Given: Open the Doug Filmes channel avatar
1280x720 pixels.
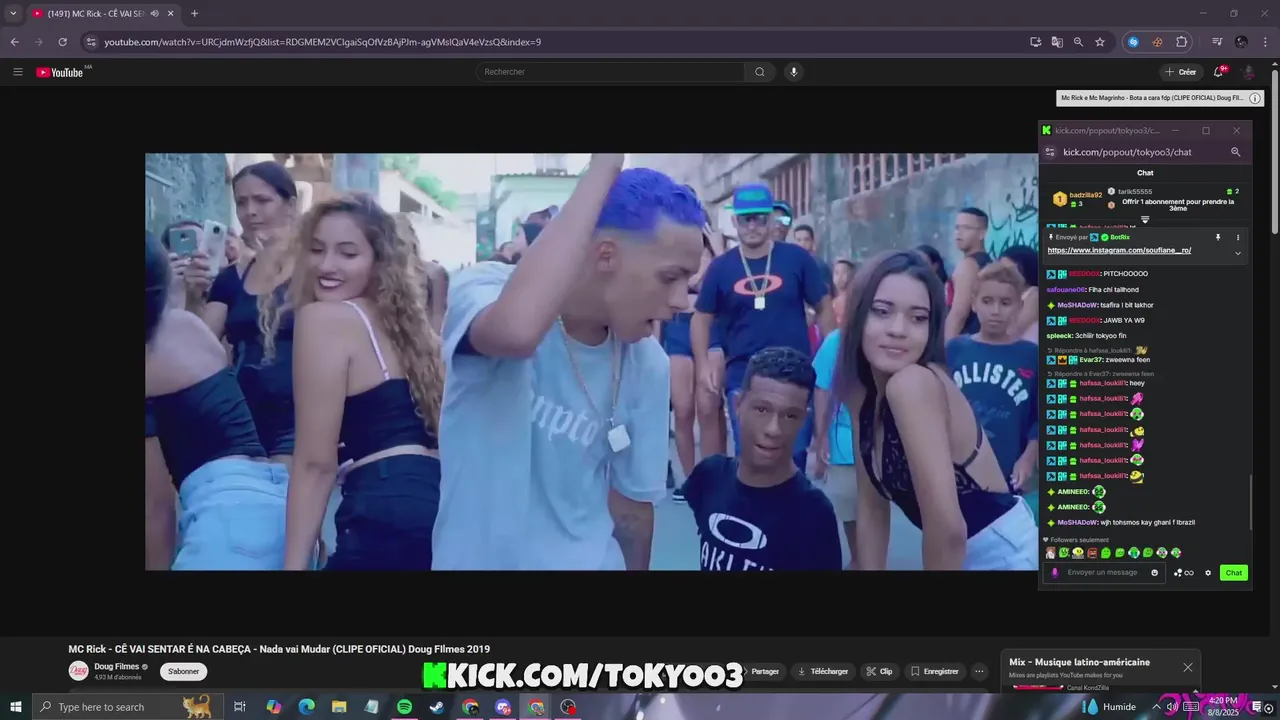Looking at the screenshot, I should click(x=78, y=671).
